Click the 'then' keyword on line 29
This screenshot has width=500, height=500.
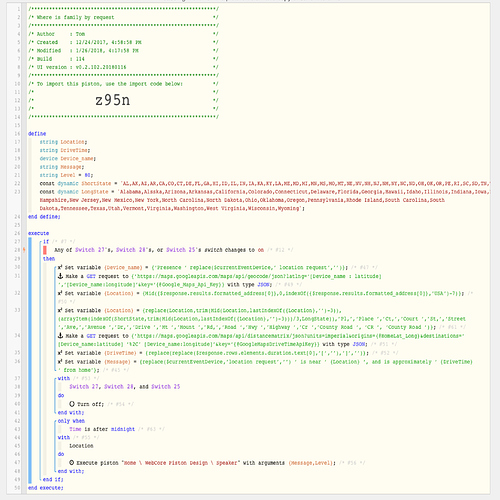pos(49,259)
